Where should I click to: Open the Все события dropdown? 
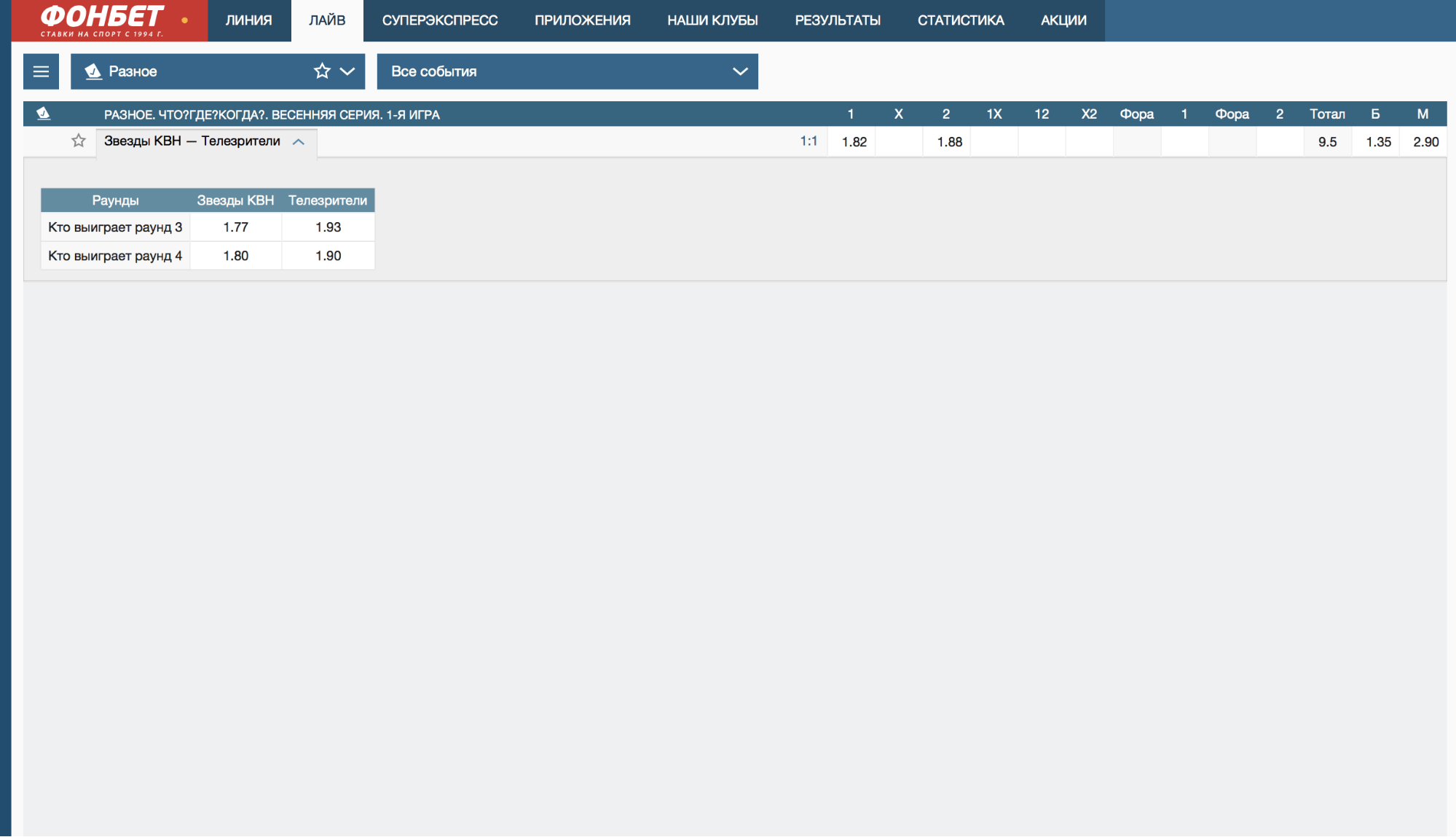[567, 71]
